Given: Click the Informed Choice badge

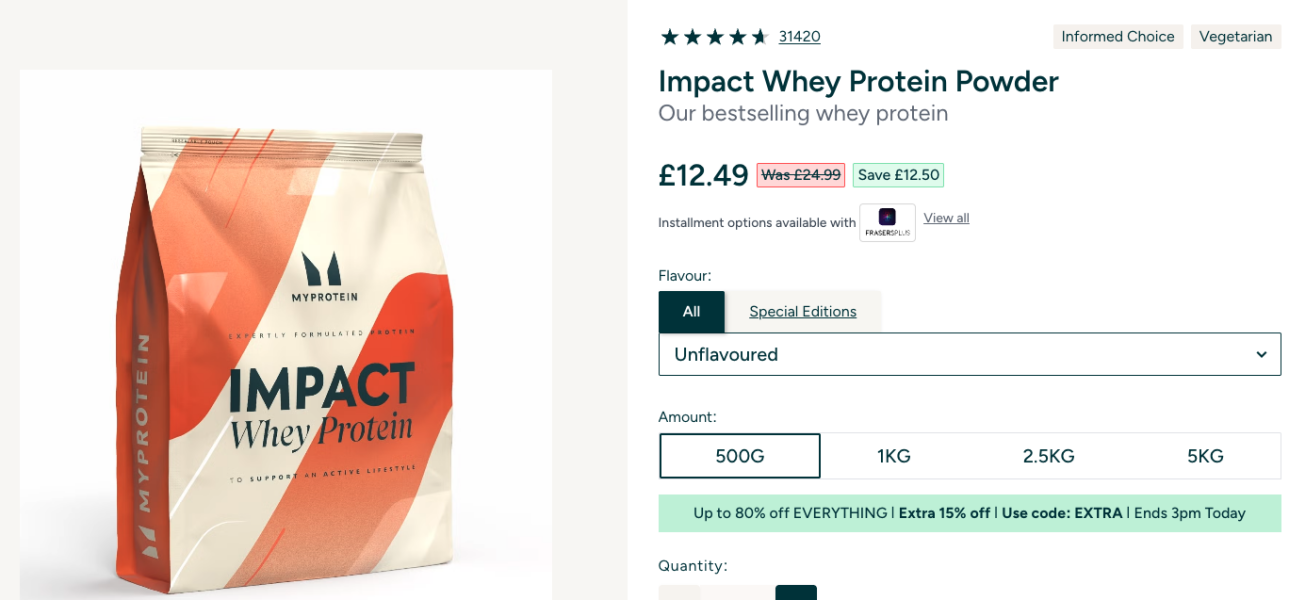Looking at the screenshot, I should 1117,37.
